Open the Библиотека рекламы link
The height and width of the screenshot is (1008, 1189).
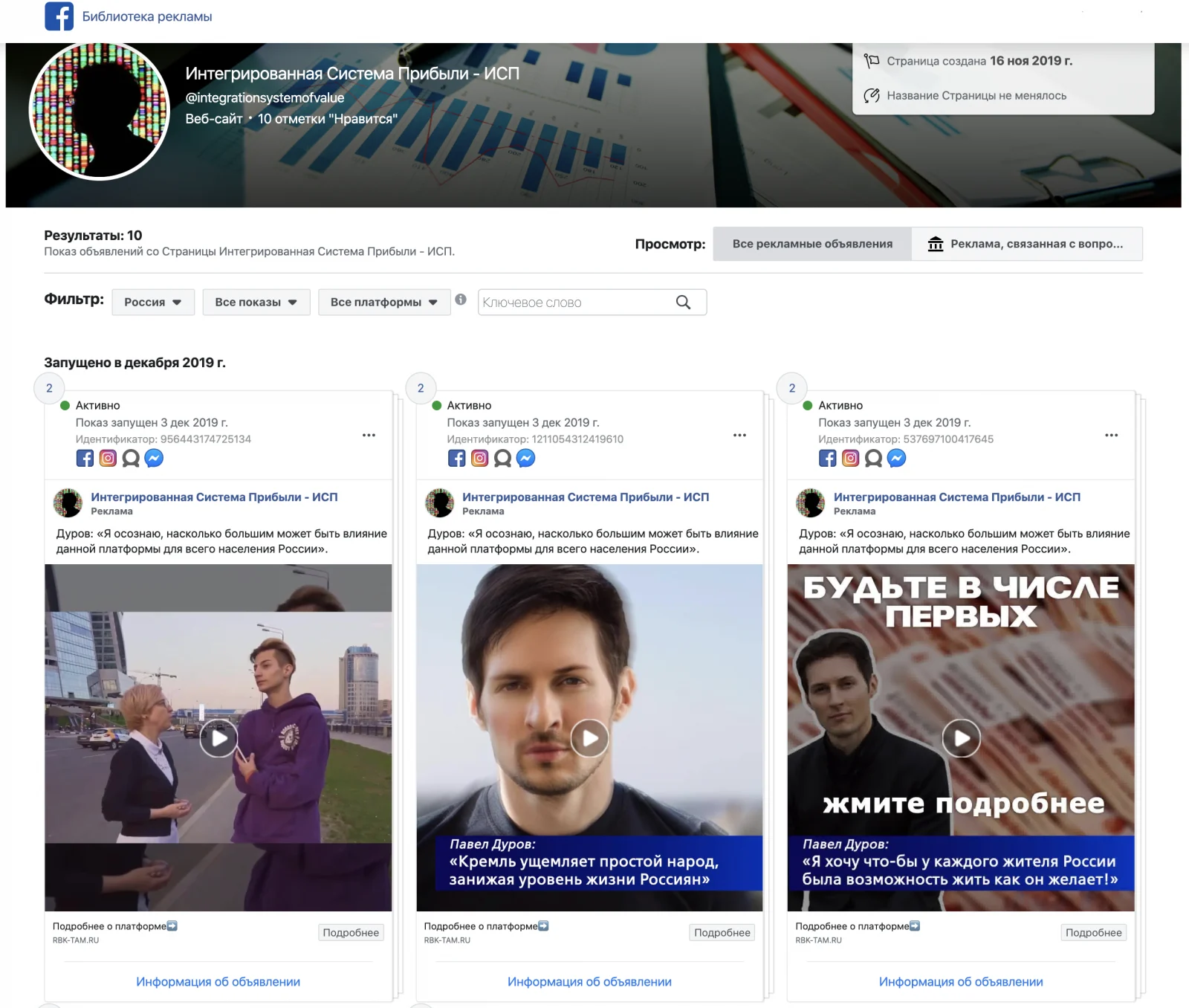[x=147, y=16]
